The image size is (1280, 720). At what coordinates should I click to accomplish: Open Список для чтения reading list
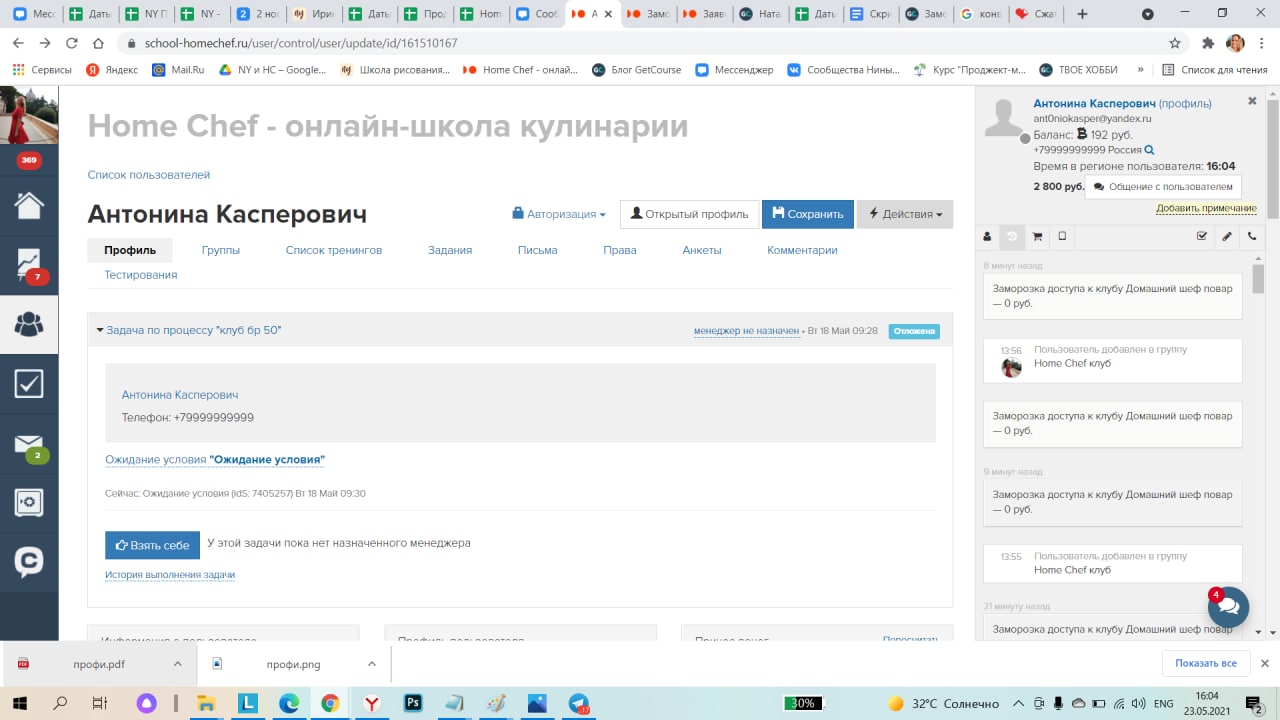[x=1213, y=70]
